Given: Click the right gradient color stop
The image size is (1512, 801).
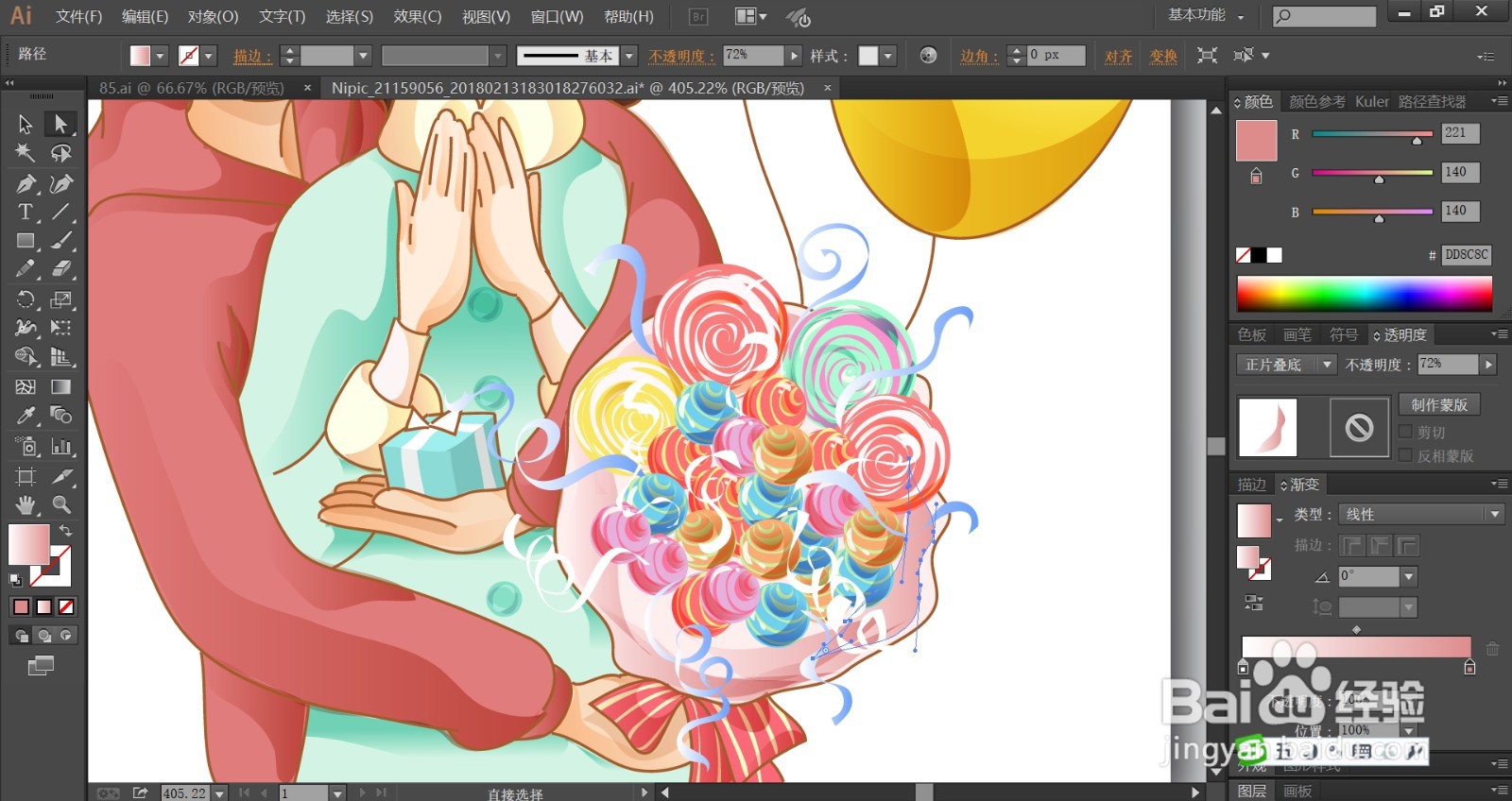Looking at the screenshot, I should tap(1469, 668).
